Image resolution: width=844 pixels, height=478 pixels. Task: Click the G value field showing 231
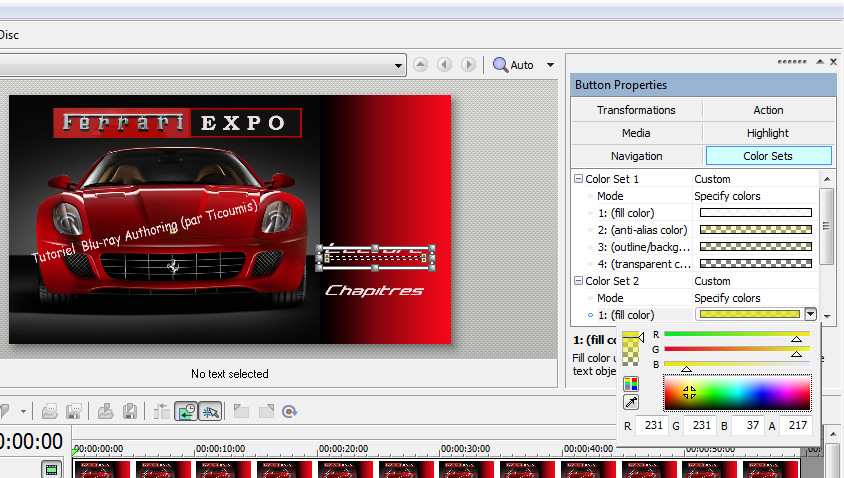pyautogui.click(x=700, y=425)
